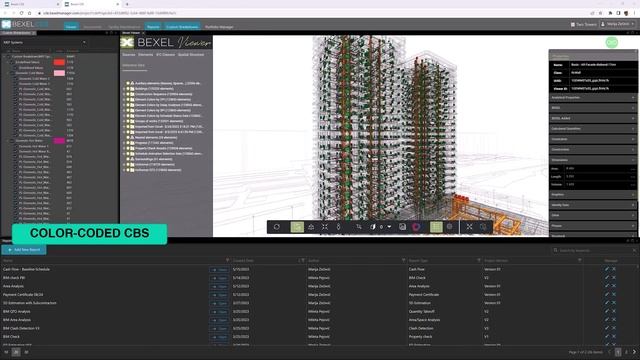This screenshot has width=640, height=360.
Task: Delete the Payment Certificate report row
Action: coord(614,295)
